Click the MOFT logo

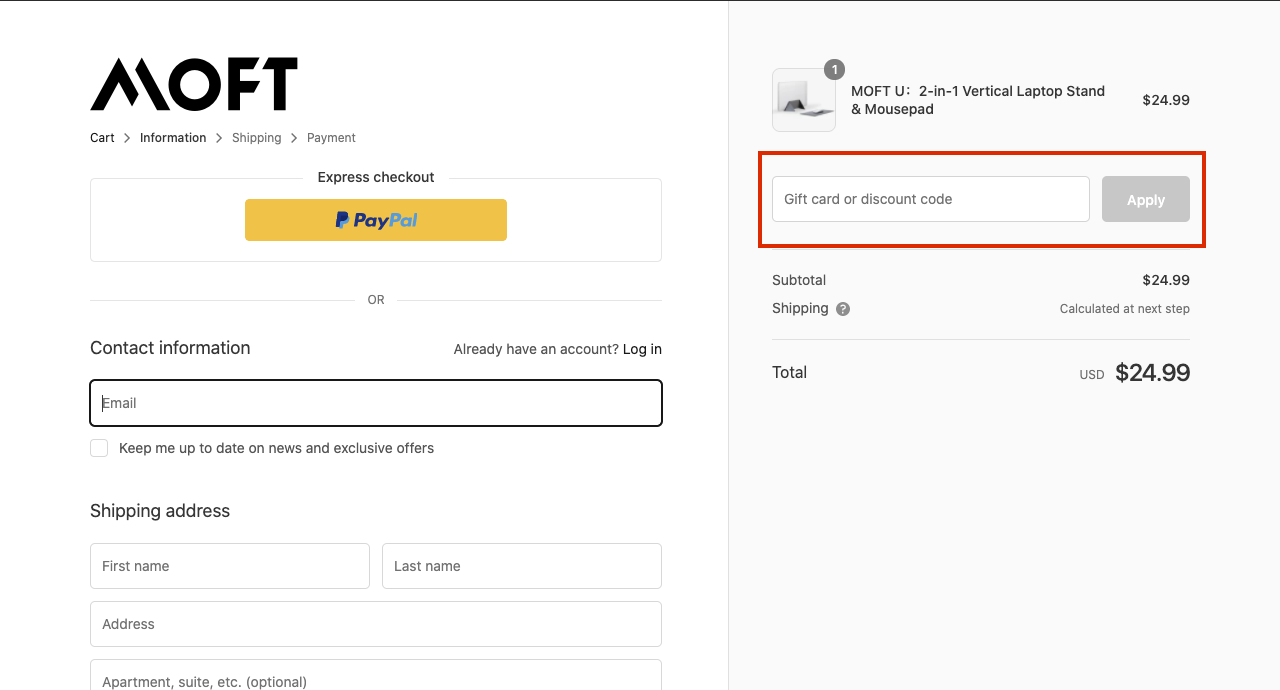click(194, 84)
